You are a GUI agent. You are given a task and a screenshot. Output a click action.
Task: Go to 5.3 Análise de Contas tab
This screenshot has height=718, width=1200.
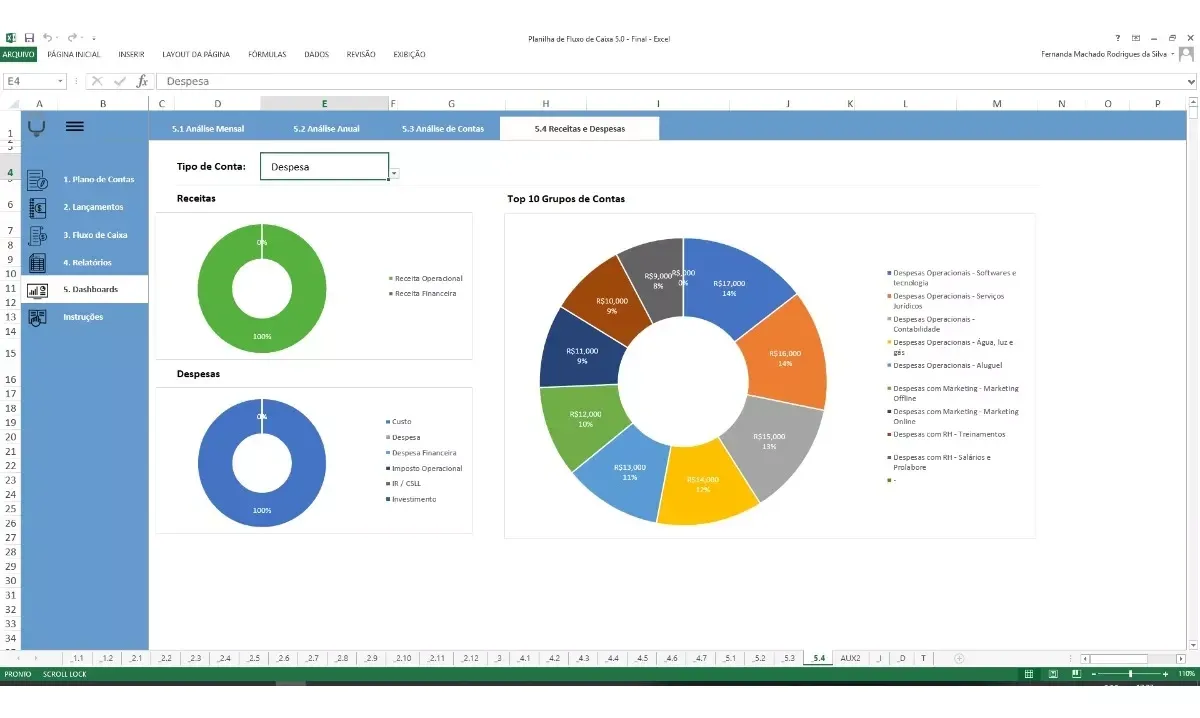(x=443, y=128)
